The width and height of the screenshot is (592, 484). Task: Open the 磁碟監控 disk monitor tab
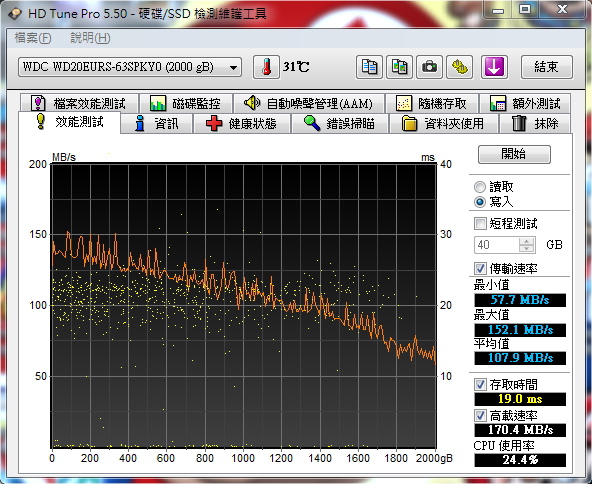[x=185, y=103]
